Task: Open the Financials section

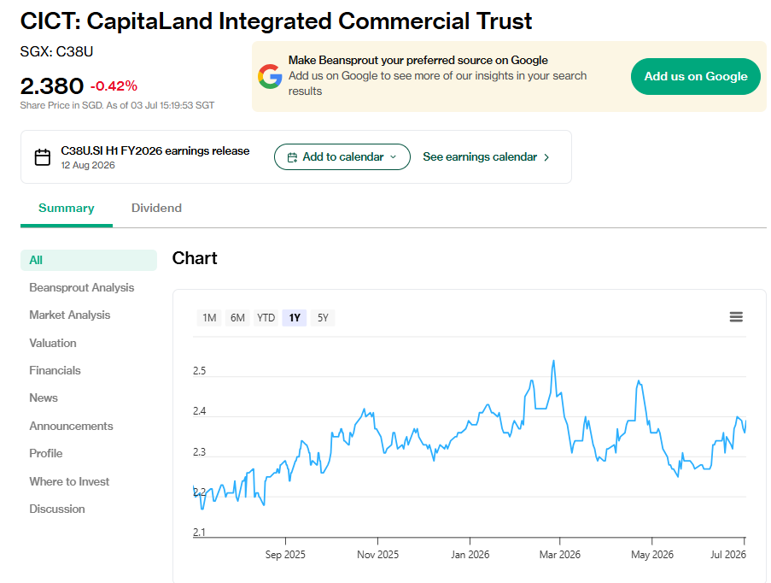Action: (55, 371)
